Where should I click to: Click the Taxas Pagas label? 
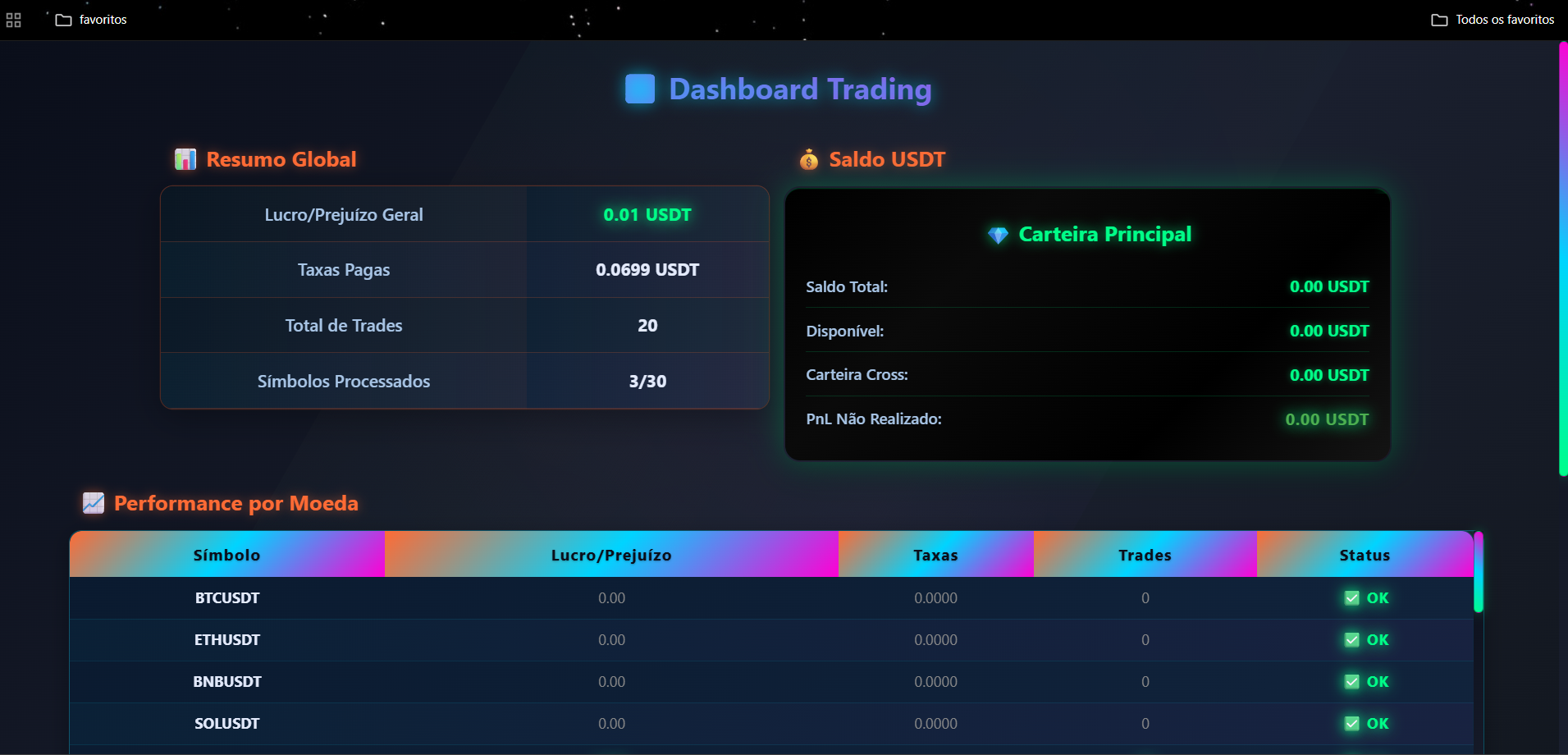pyautogui.click(x=344, y=270)
